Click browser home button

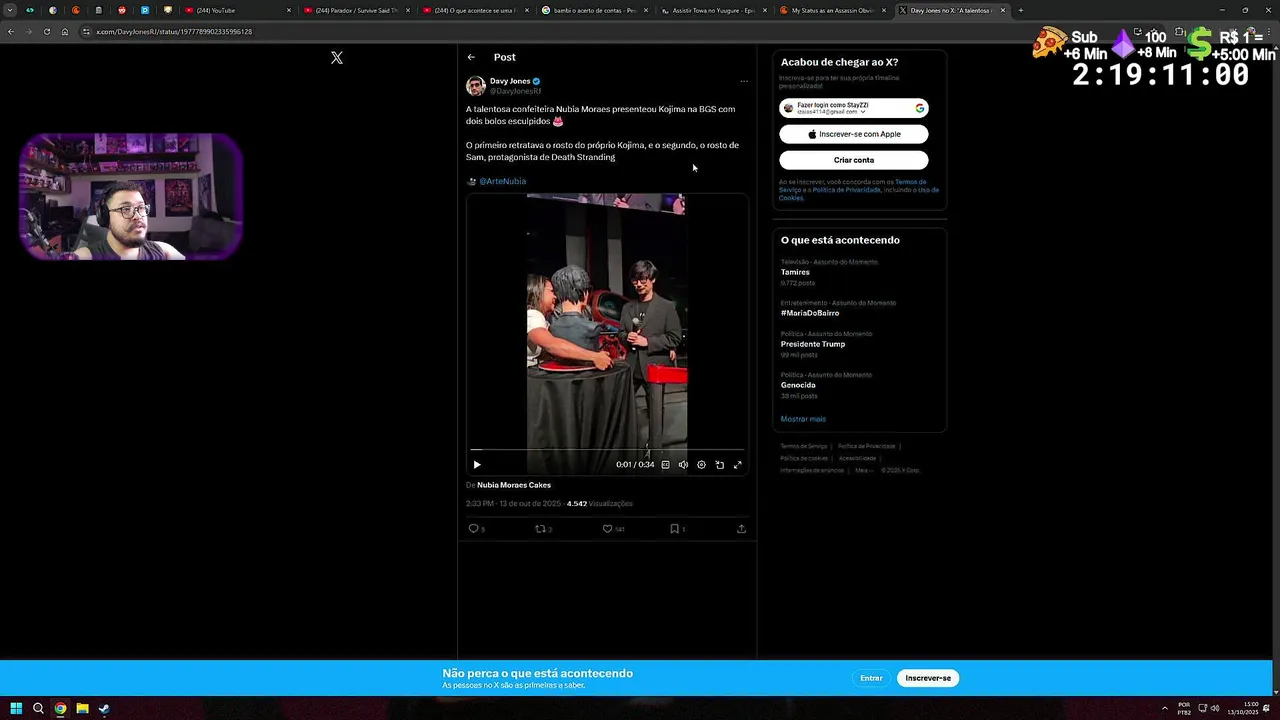click(65, 31)
